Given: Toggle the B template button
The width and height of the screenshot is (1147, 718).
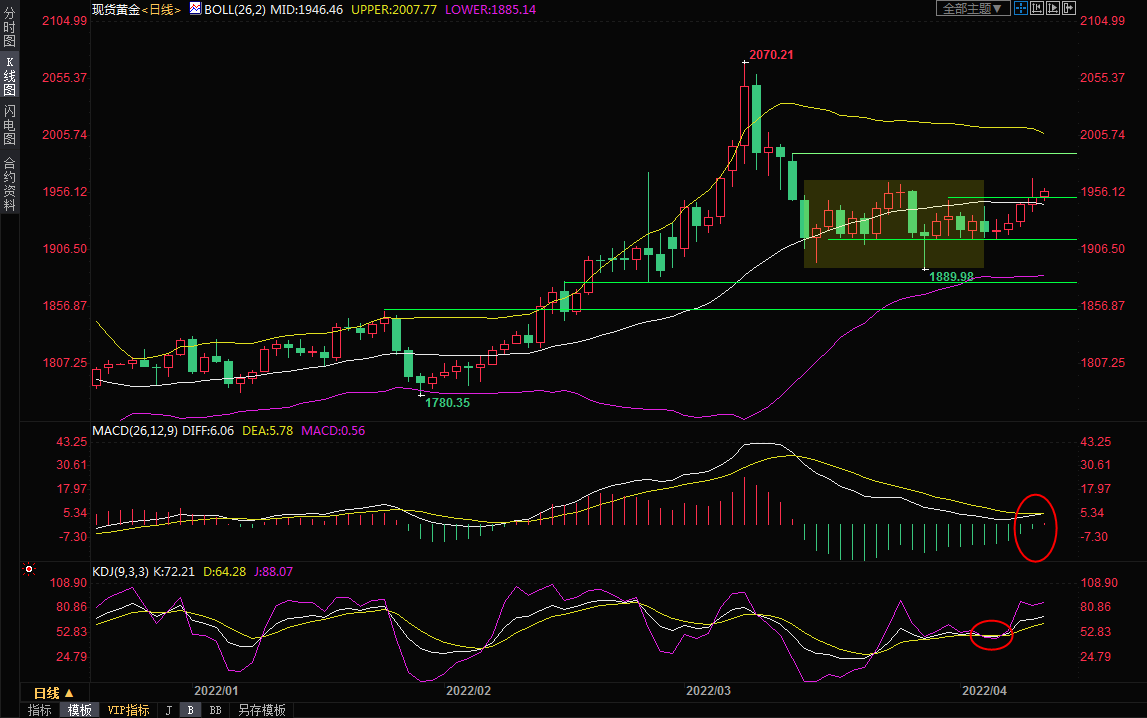Looking at the screenshot, I should pos(190,710).
